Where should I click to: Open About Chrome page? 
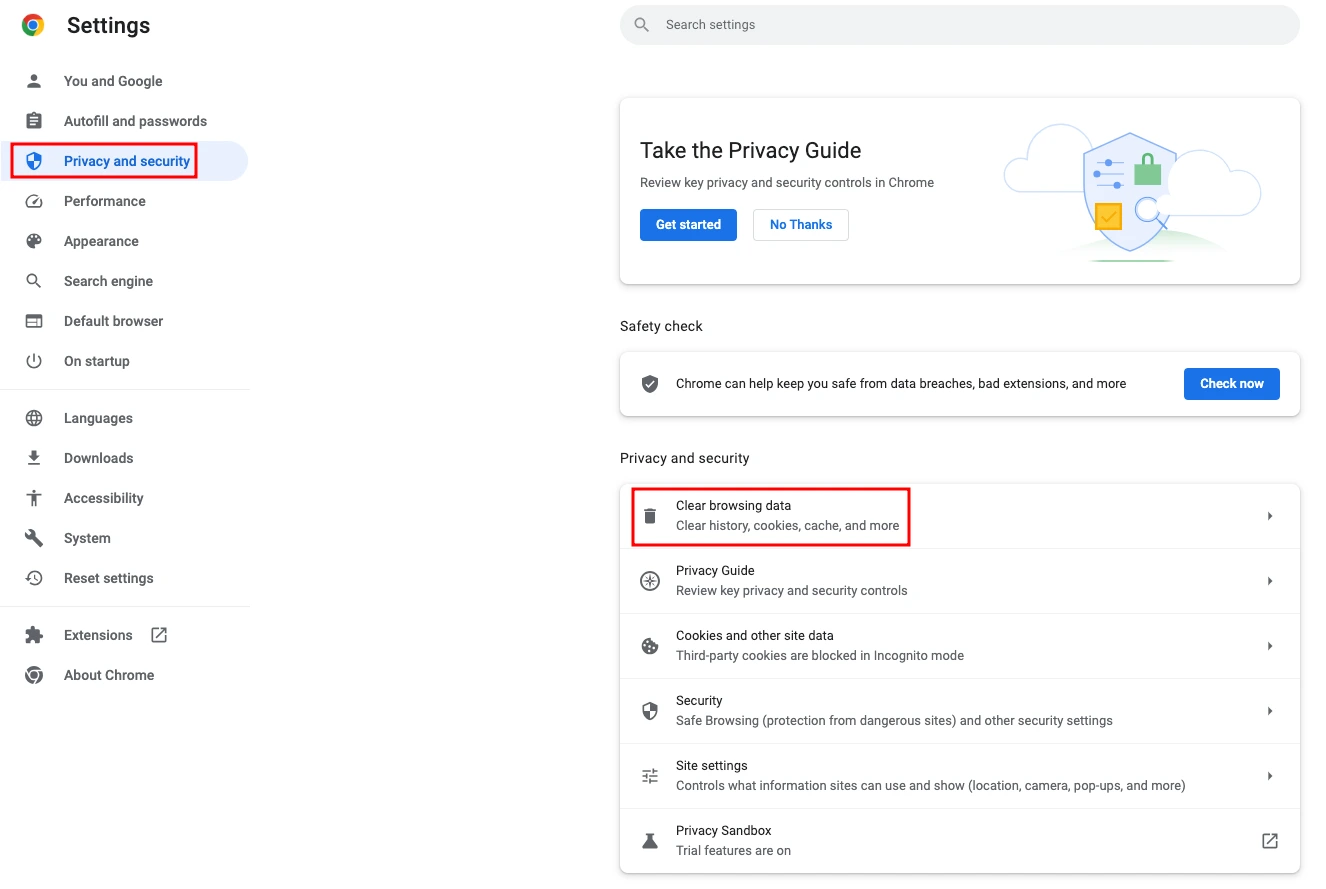(x=124, y=675)
